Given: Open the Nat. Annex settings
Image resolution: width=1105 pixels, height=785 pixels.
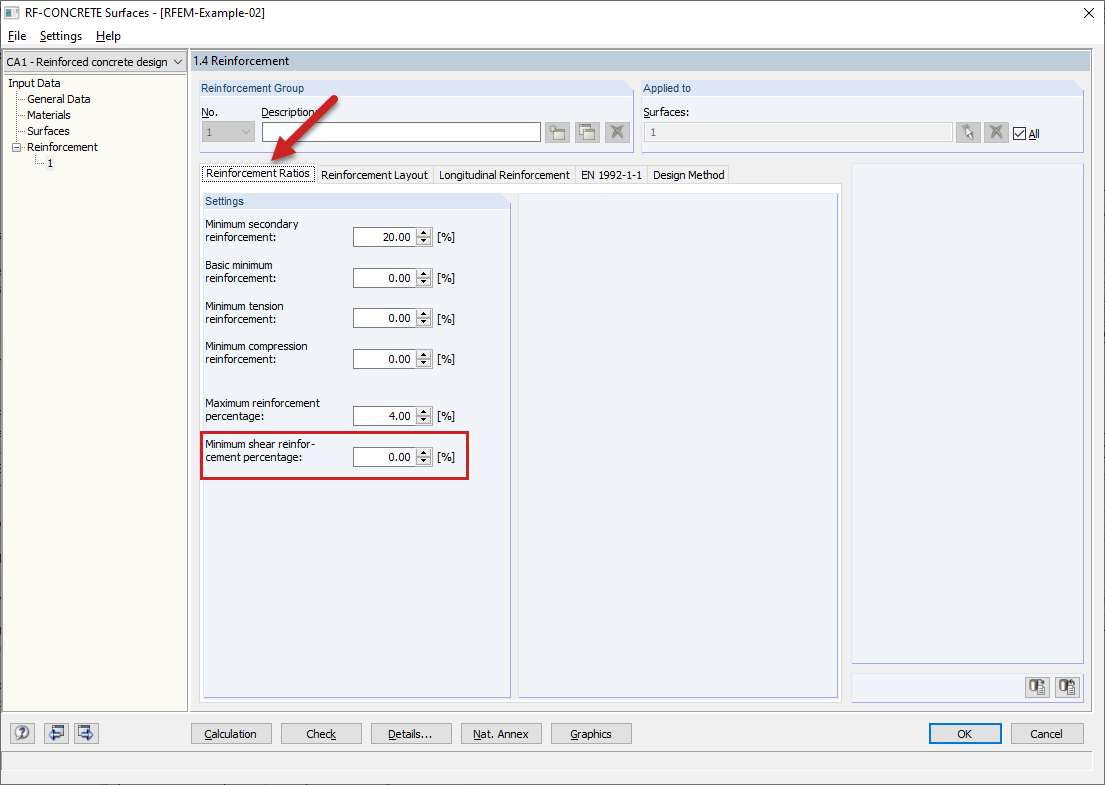Looking at the screenshot, I should click(500, 734).
